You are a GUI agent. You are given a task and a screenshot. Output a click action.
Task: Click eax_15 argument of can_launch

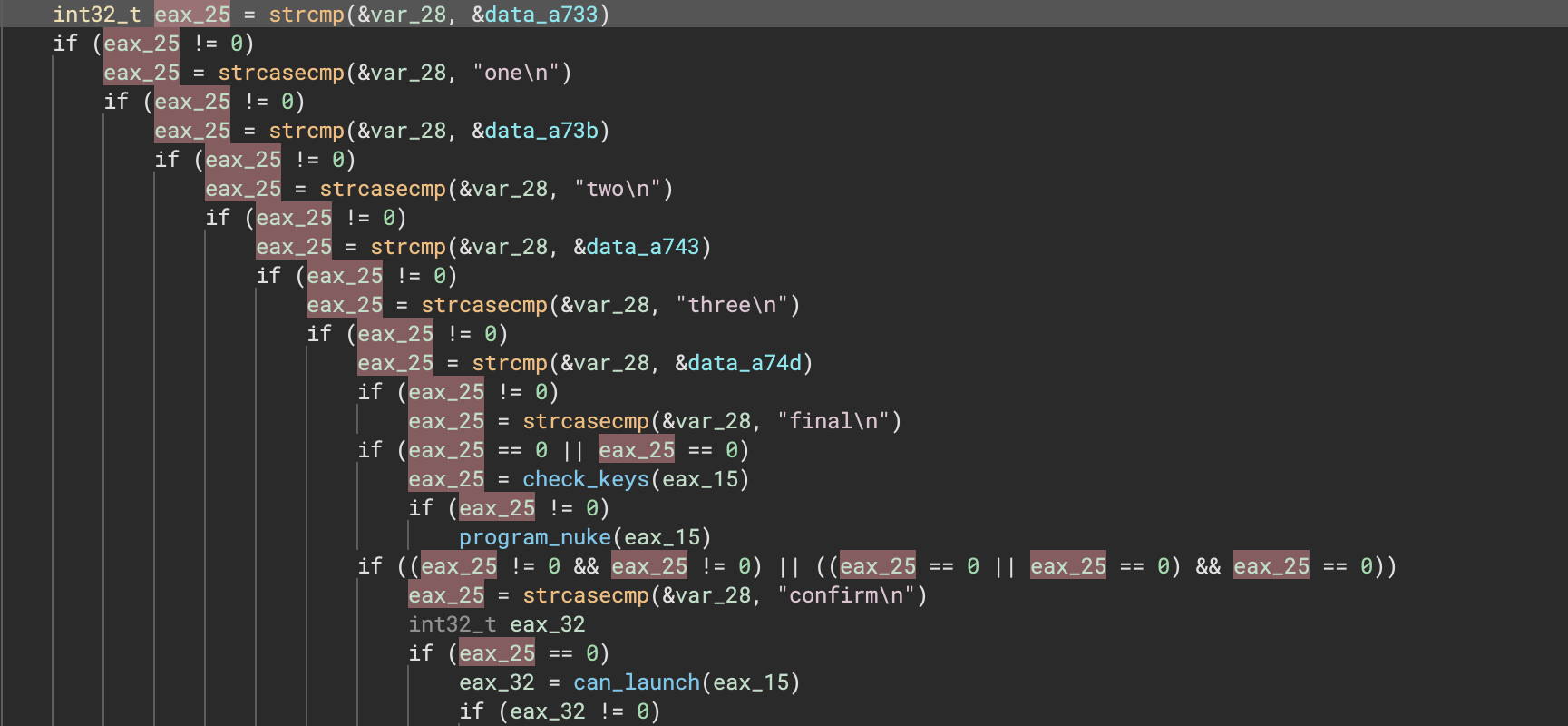coord(751,682)
